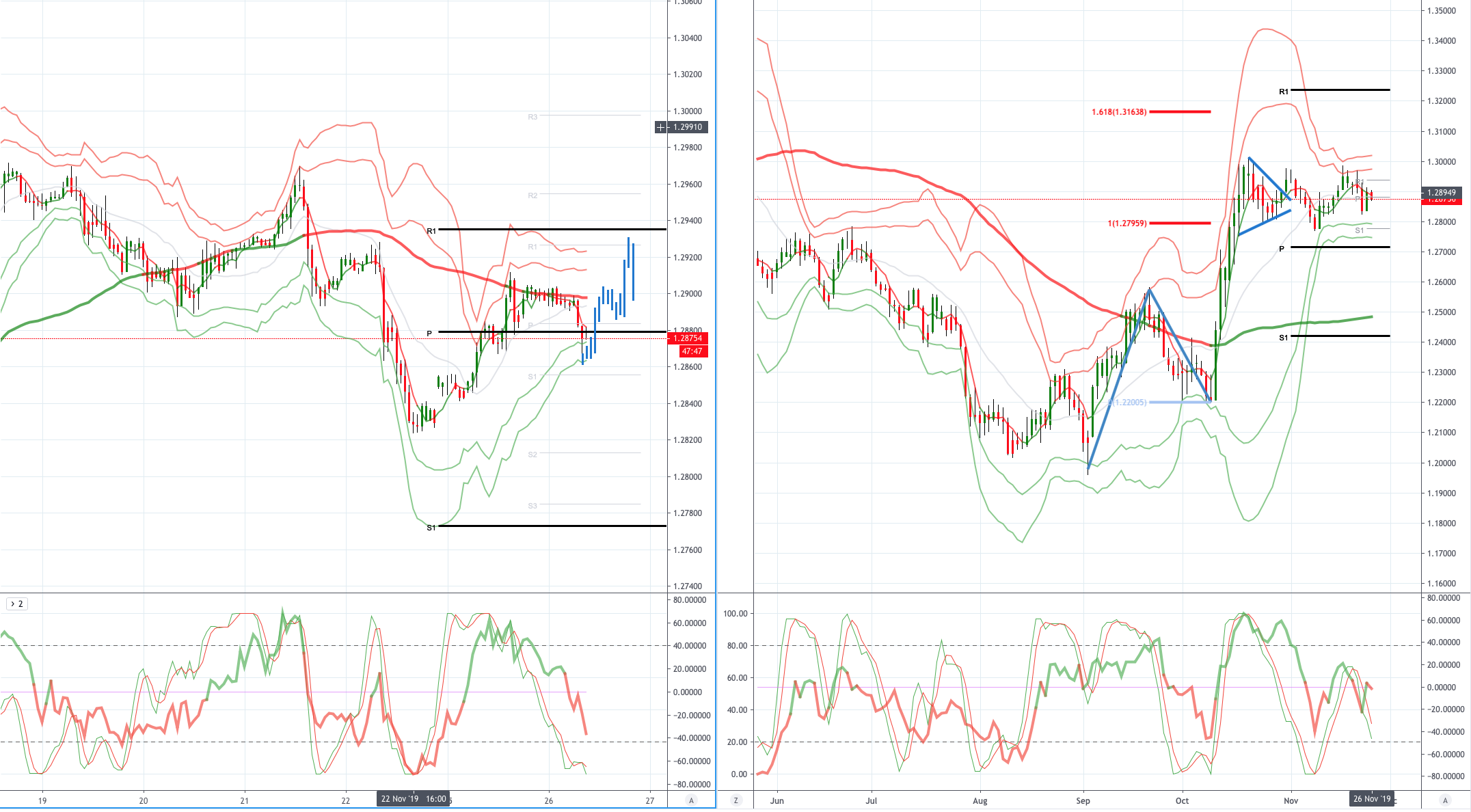Select the faint '0(1.22005)' Fibonacci label

[1127, 403]
